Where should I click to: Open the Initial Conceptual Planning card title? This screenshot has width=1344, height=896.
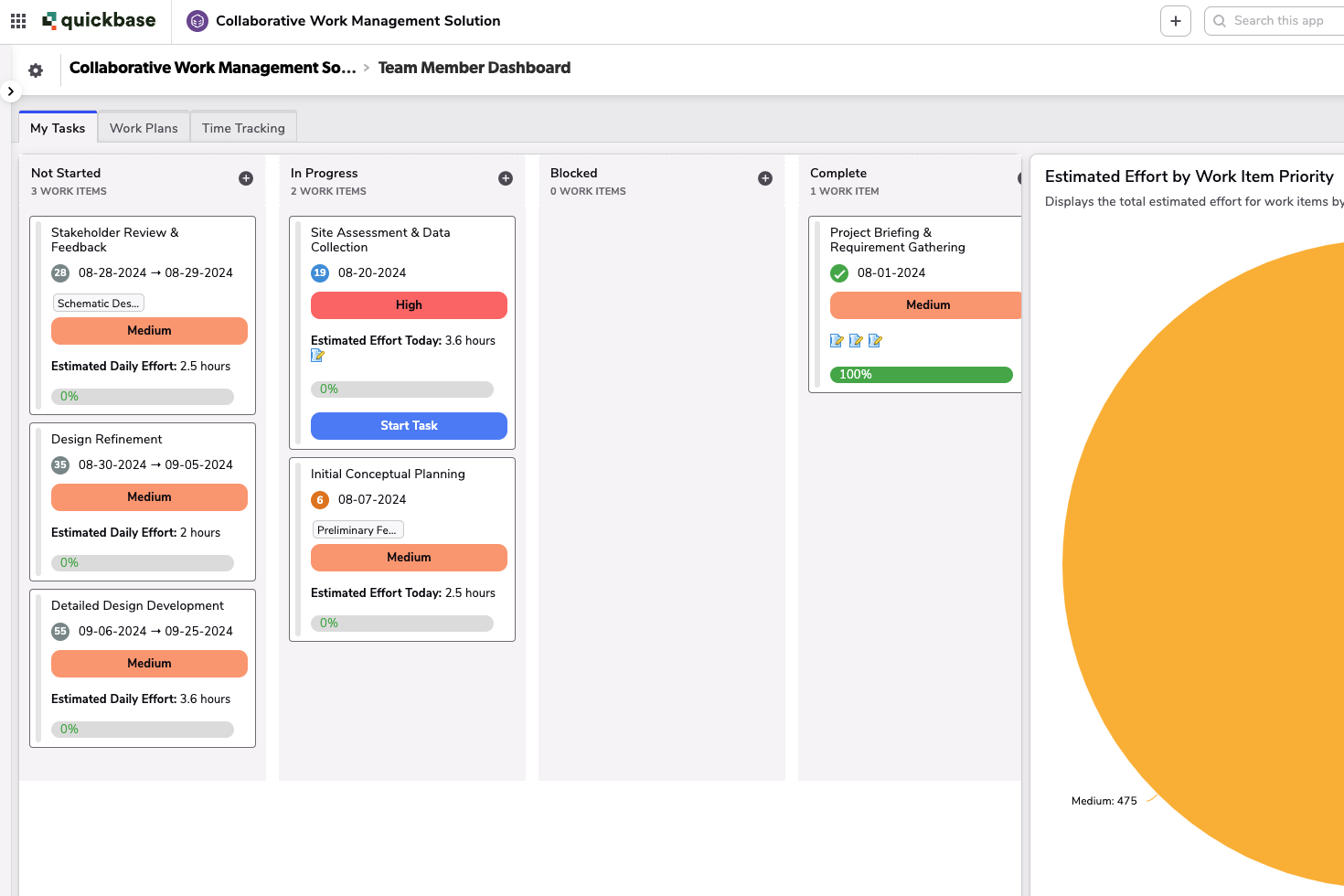click(388, 474)
